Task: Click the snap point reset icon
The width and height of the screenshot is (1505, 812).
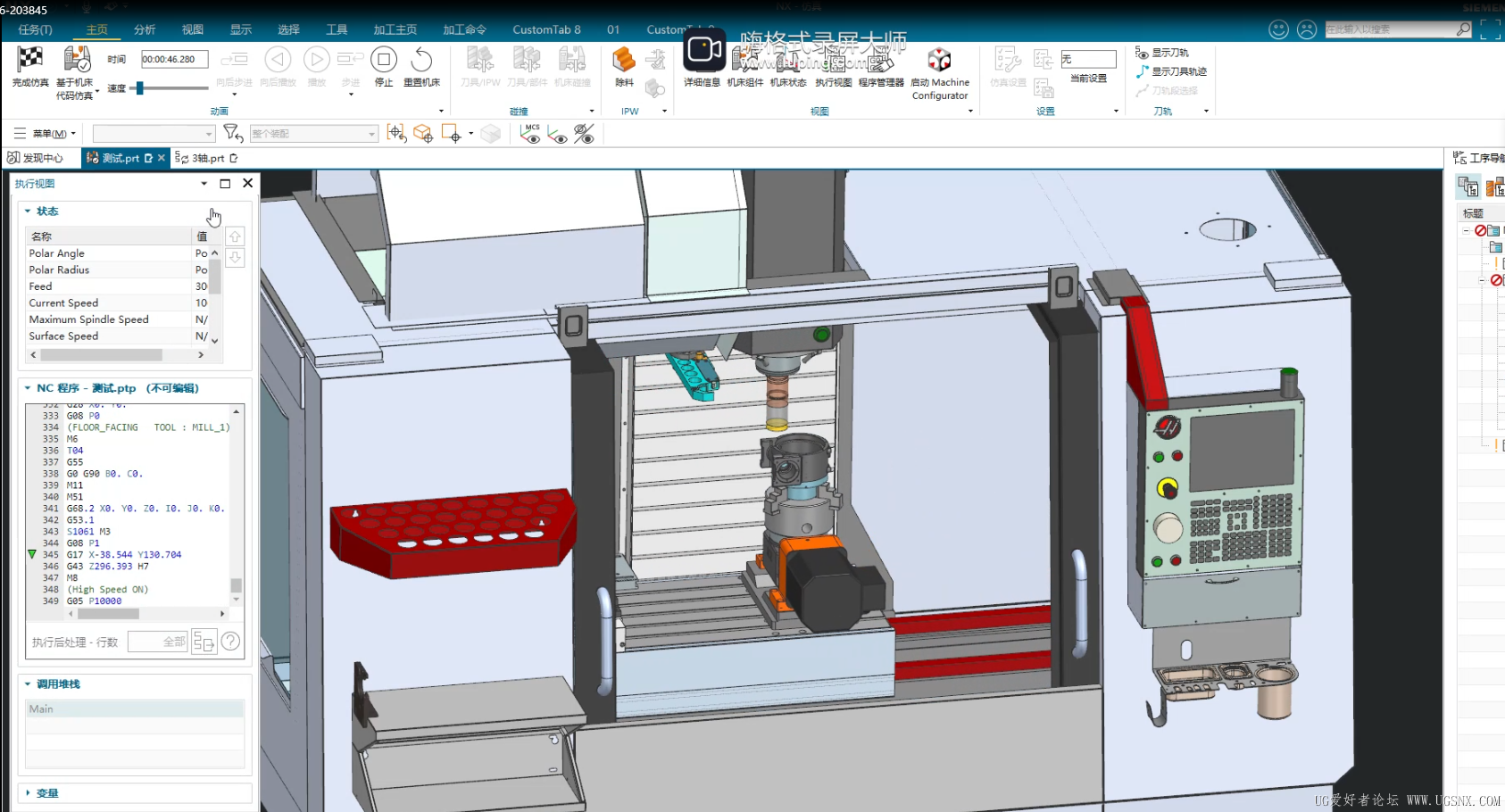Action: (397, 133)
